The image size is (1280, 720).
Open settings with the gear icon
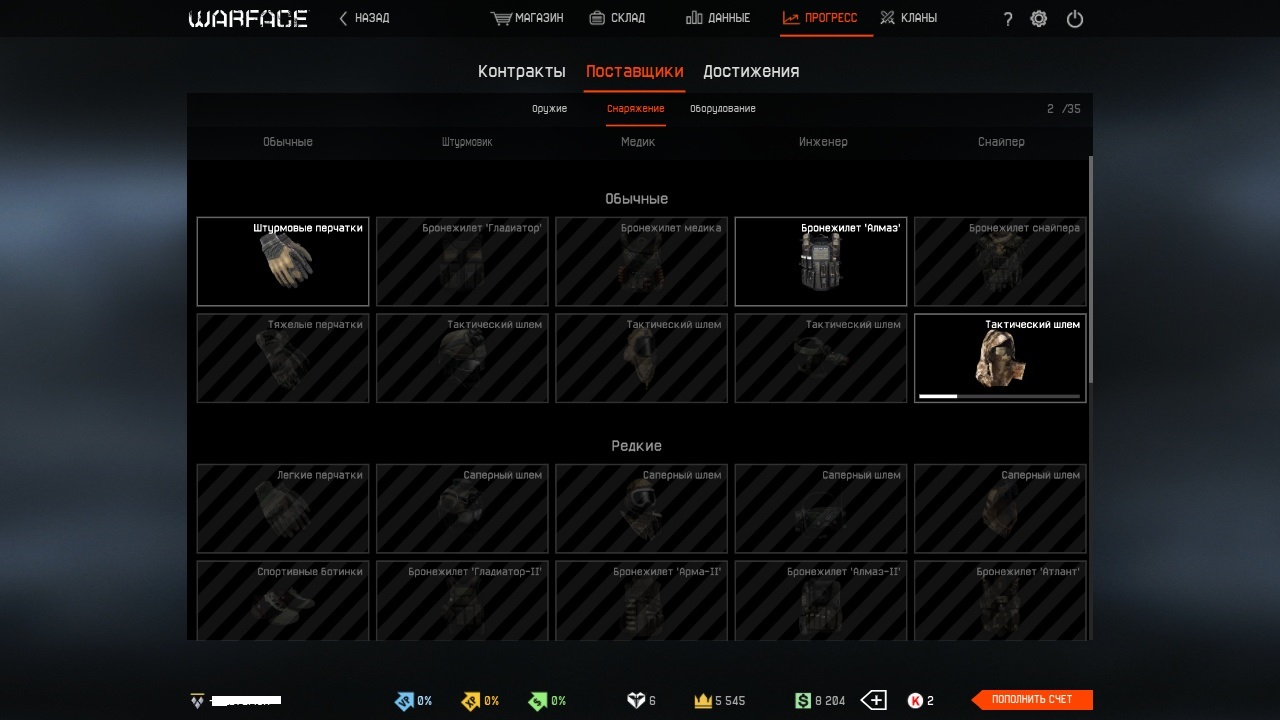1039,19
